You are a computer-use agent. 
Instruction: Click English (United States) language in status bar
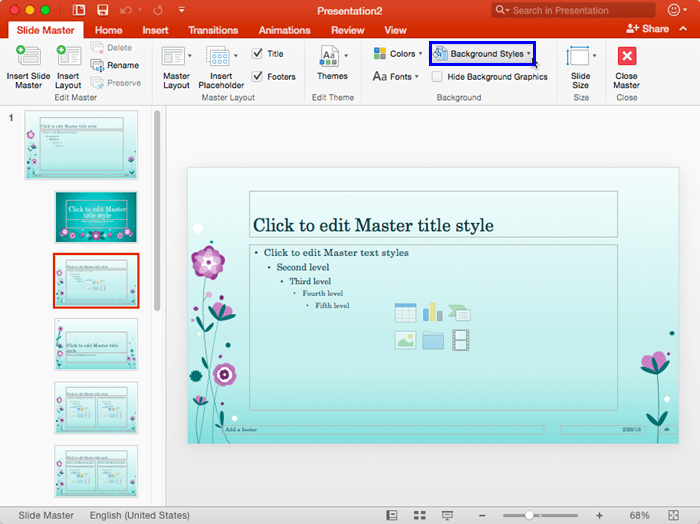click(140, 516)
